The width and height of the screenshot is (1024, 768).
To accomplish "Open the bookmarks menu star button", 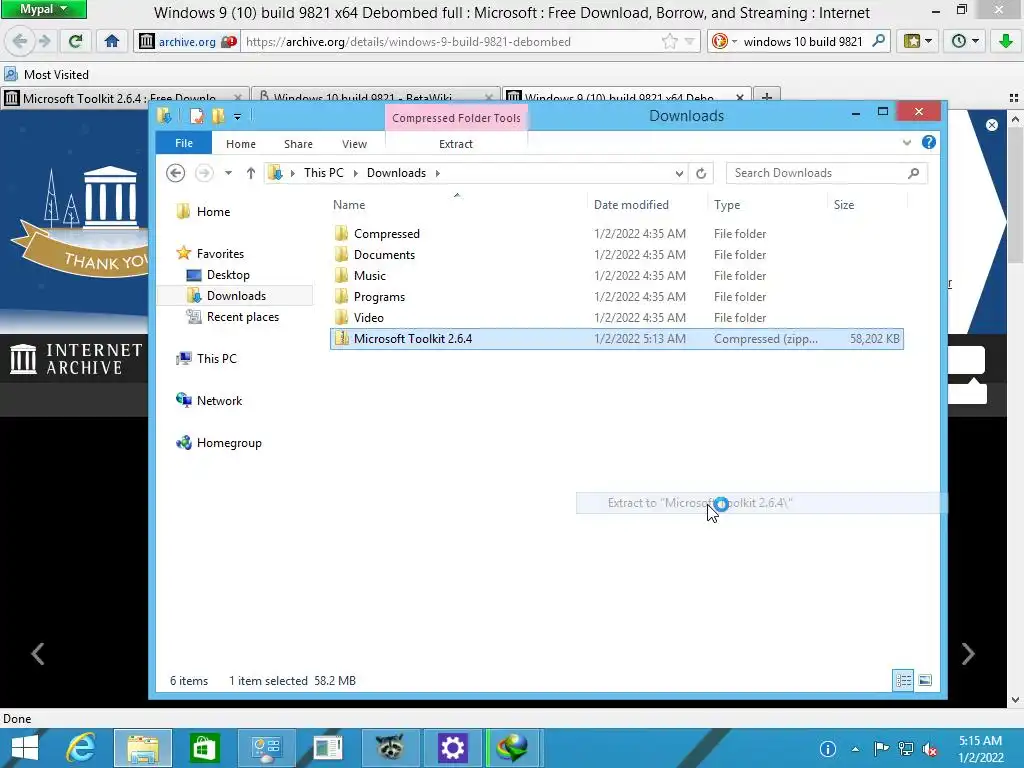I will pos(918,42).
